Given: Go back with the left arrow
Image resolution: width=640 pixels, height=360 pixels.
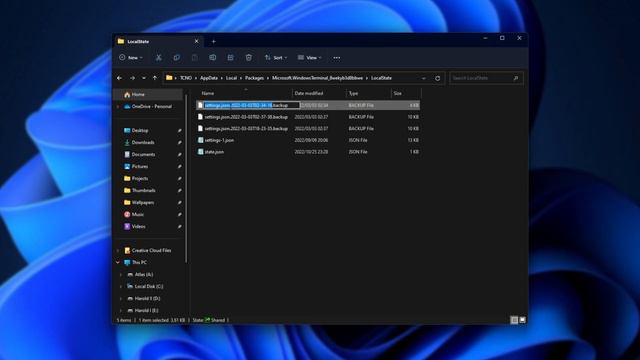Looking at the screenshot, I should (120, 78).
